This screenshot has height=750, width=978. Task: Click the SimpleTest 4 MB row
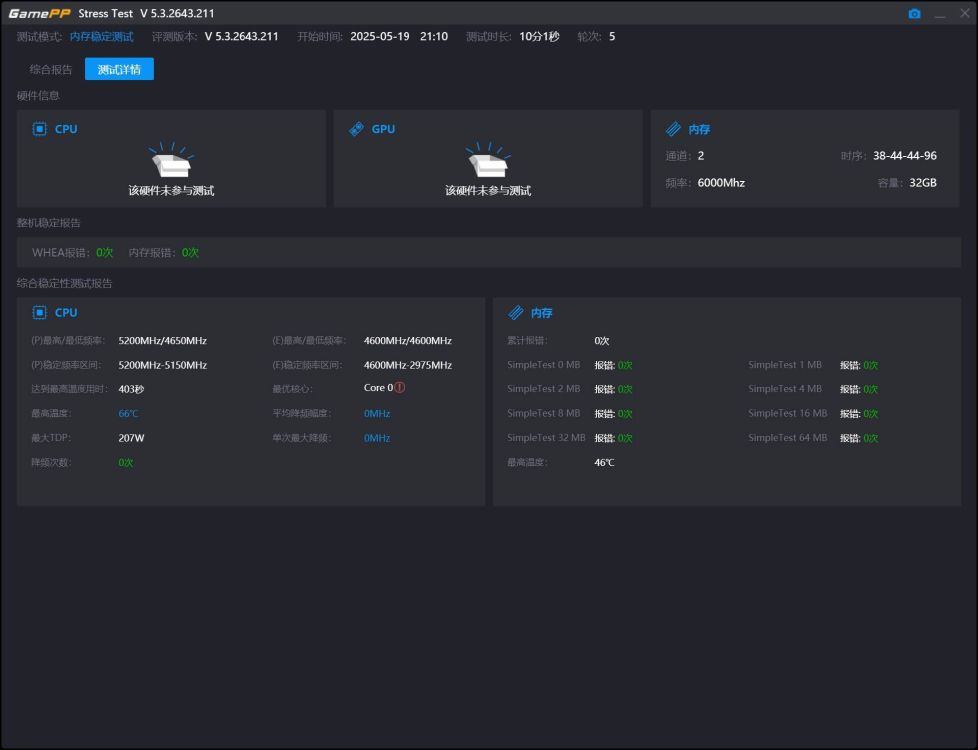[813, 389]
